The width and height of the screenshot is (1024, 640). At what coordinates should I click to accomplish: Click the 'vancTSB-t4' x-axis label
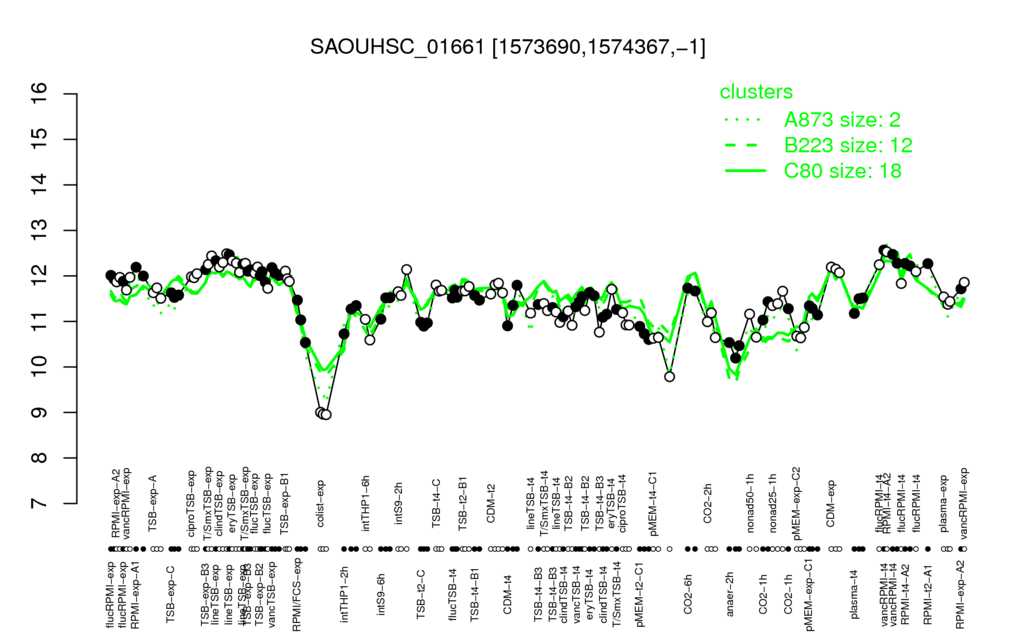tap(576, 593)
